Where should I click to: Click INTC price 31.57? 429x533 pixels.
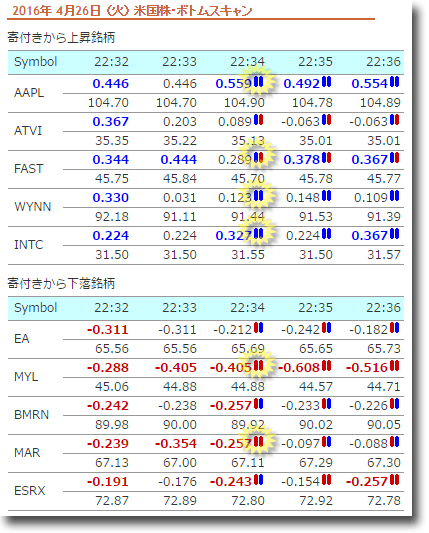(x=384, y=255)
